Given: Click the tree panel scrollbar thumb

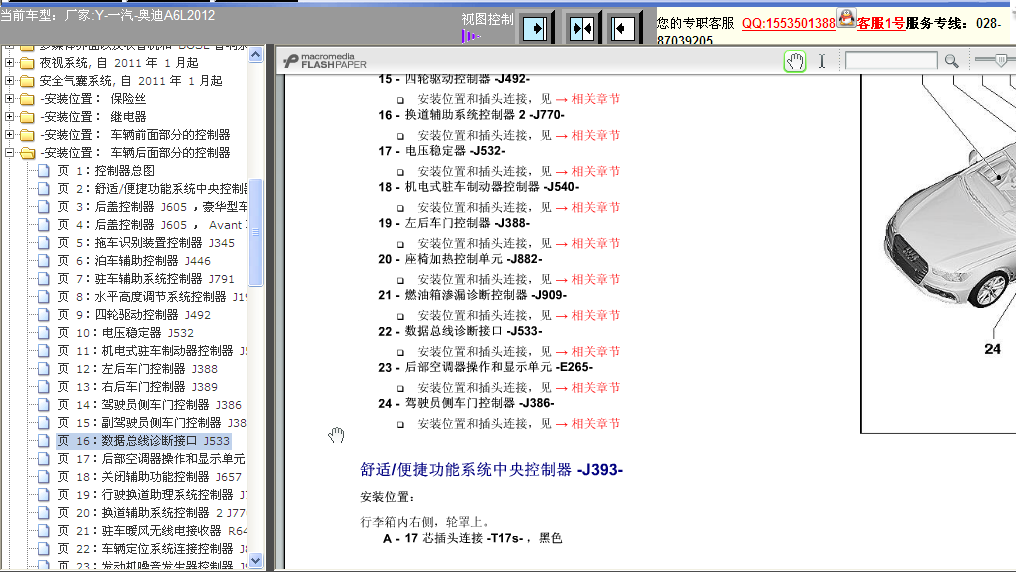Looking at the screenshot, I should click(x=255, y=232).
